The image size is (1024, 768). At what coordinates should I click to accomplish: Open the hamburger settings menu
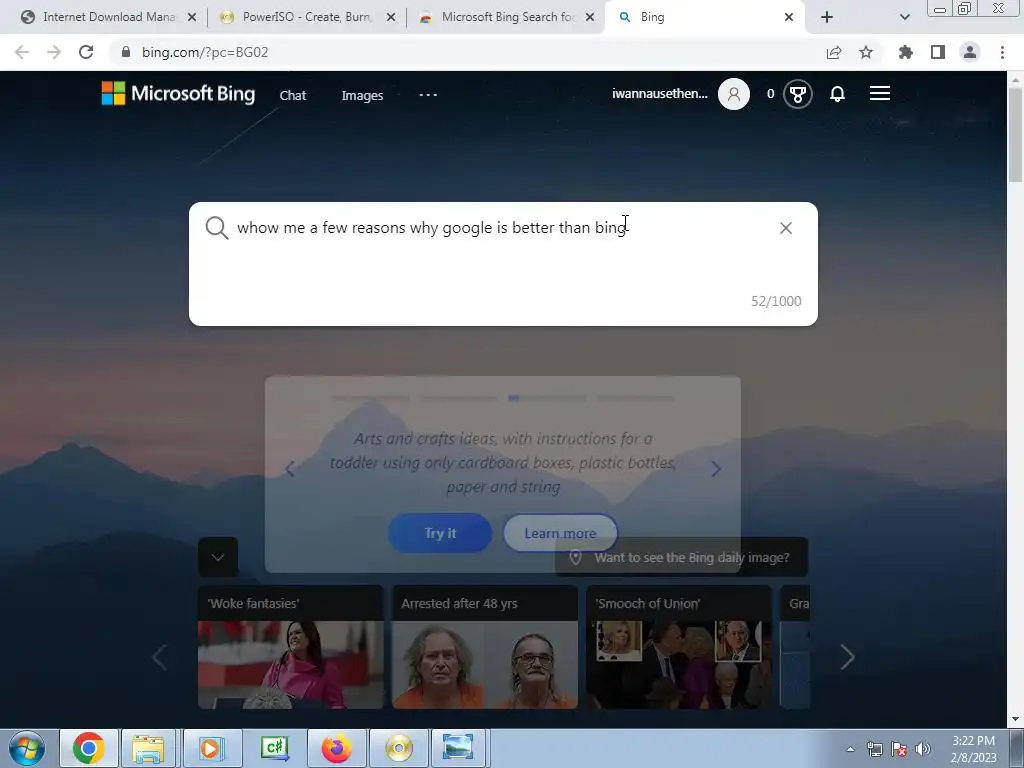pos(880,93)
